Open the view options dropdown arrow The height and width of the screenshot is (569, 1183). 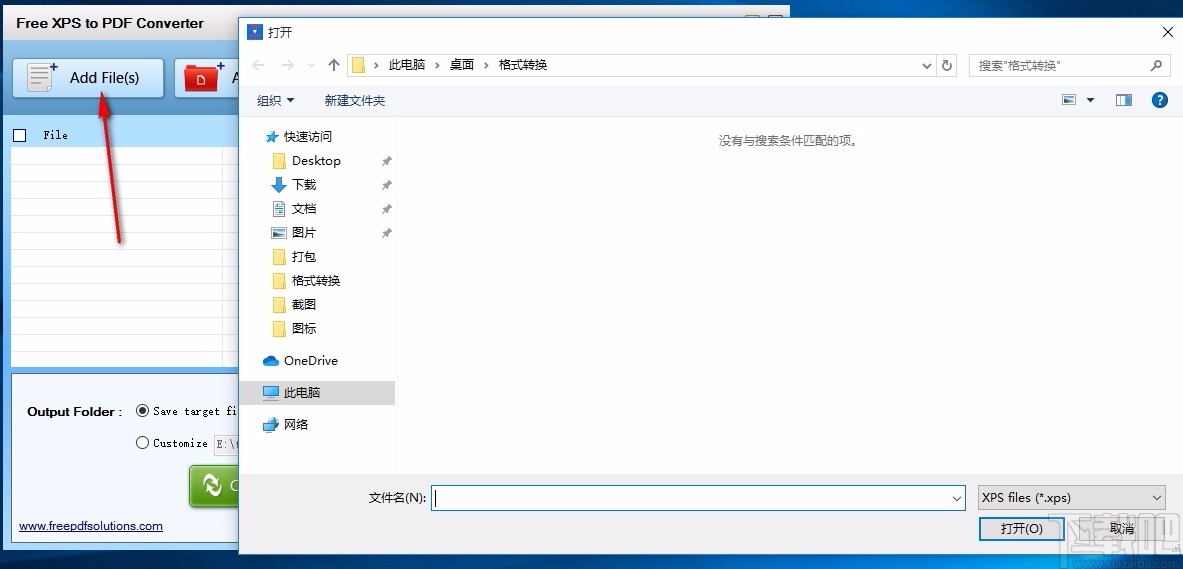pos(1090,100)
